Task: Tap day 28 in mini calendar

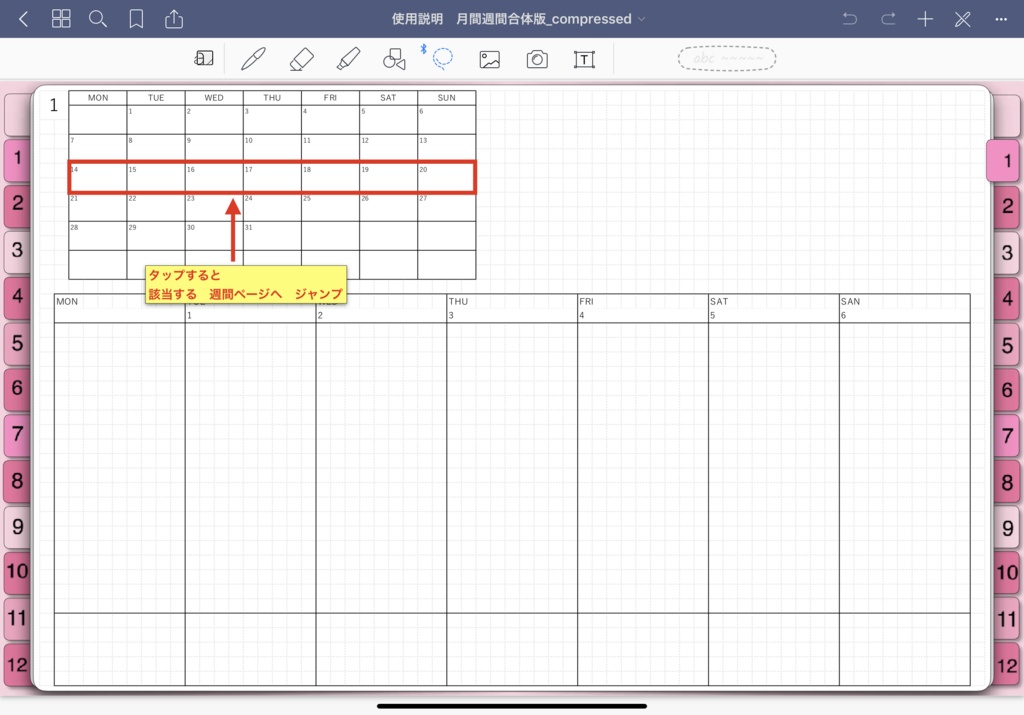Action: [97, 236]
